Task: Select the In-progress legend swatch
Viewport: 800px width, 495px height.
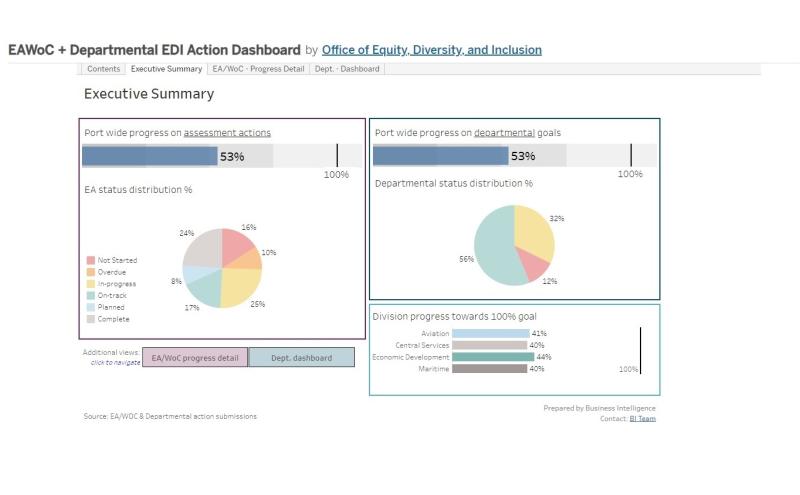Action: (x=91, y=284)
